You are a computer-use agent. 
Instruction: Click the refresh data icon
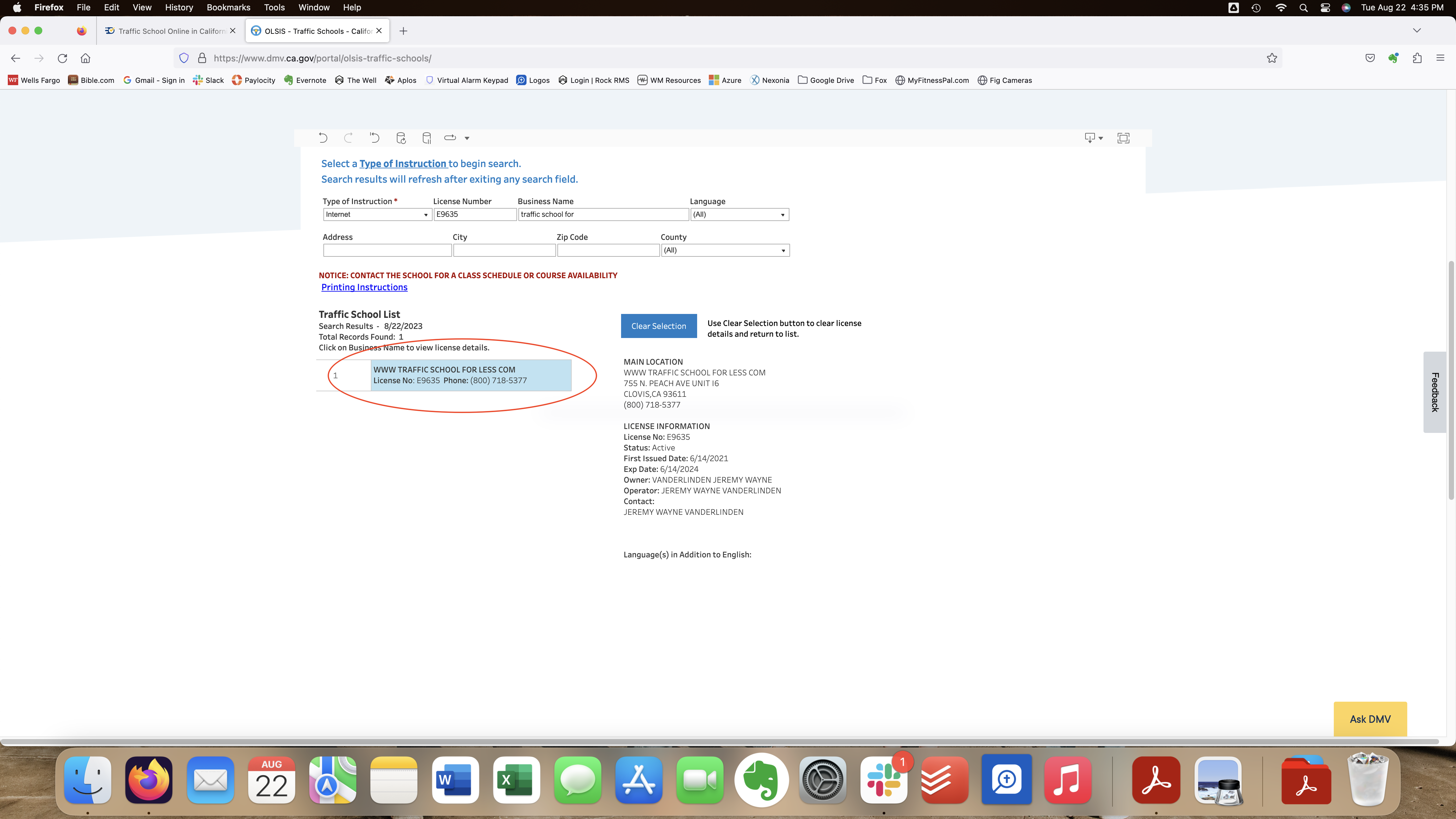(x=401, y=138)
